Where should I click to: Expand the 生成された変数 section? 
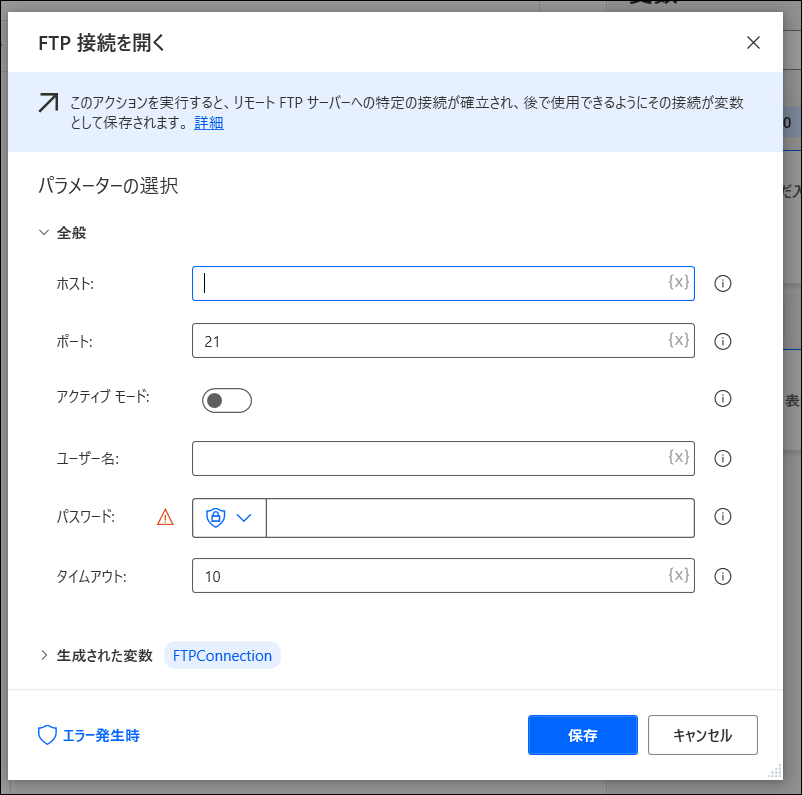44,655
